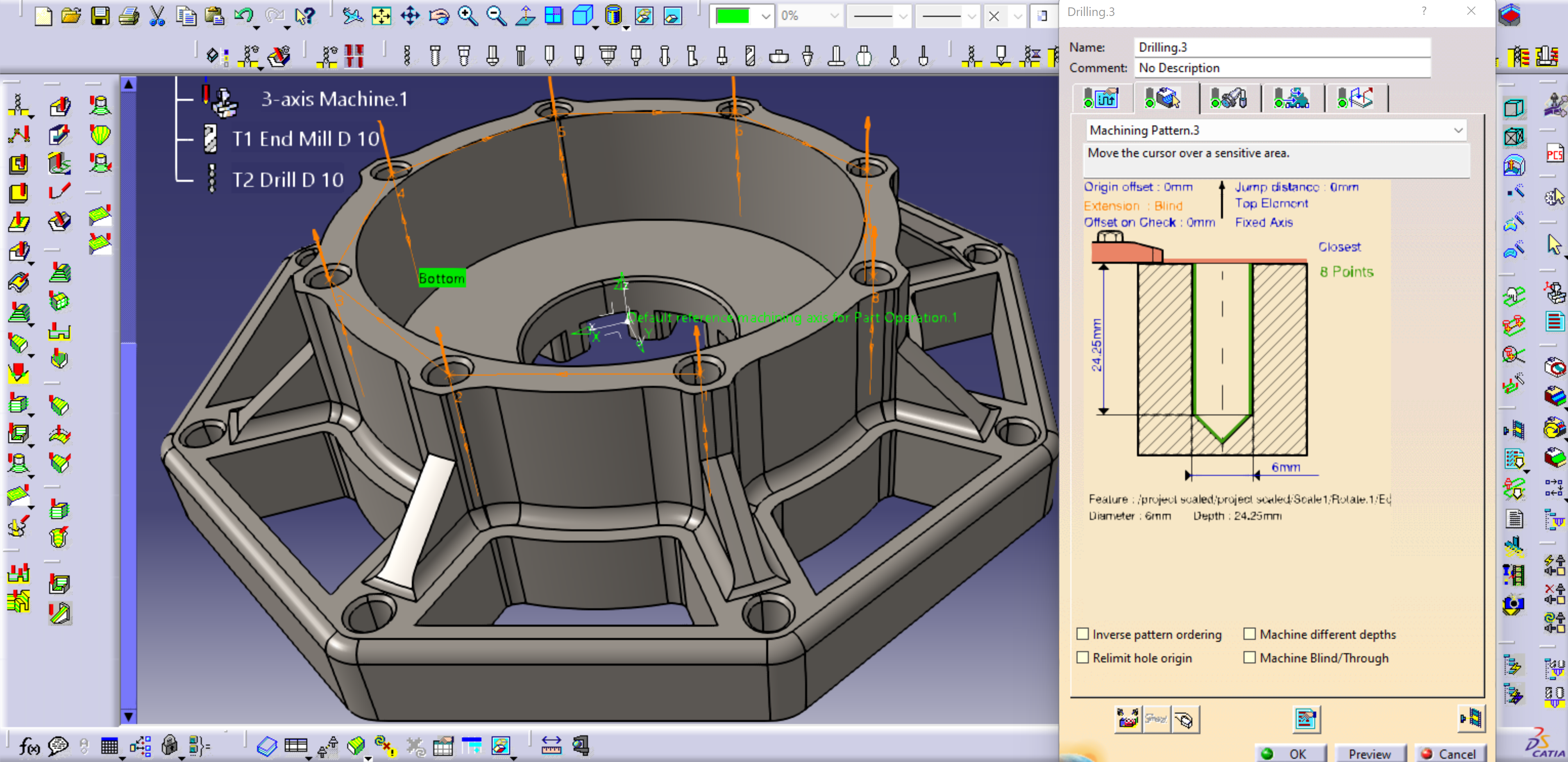Click the Fit All In view icon

click(381, 16)
